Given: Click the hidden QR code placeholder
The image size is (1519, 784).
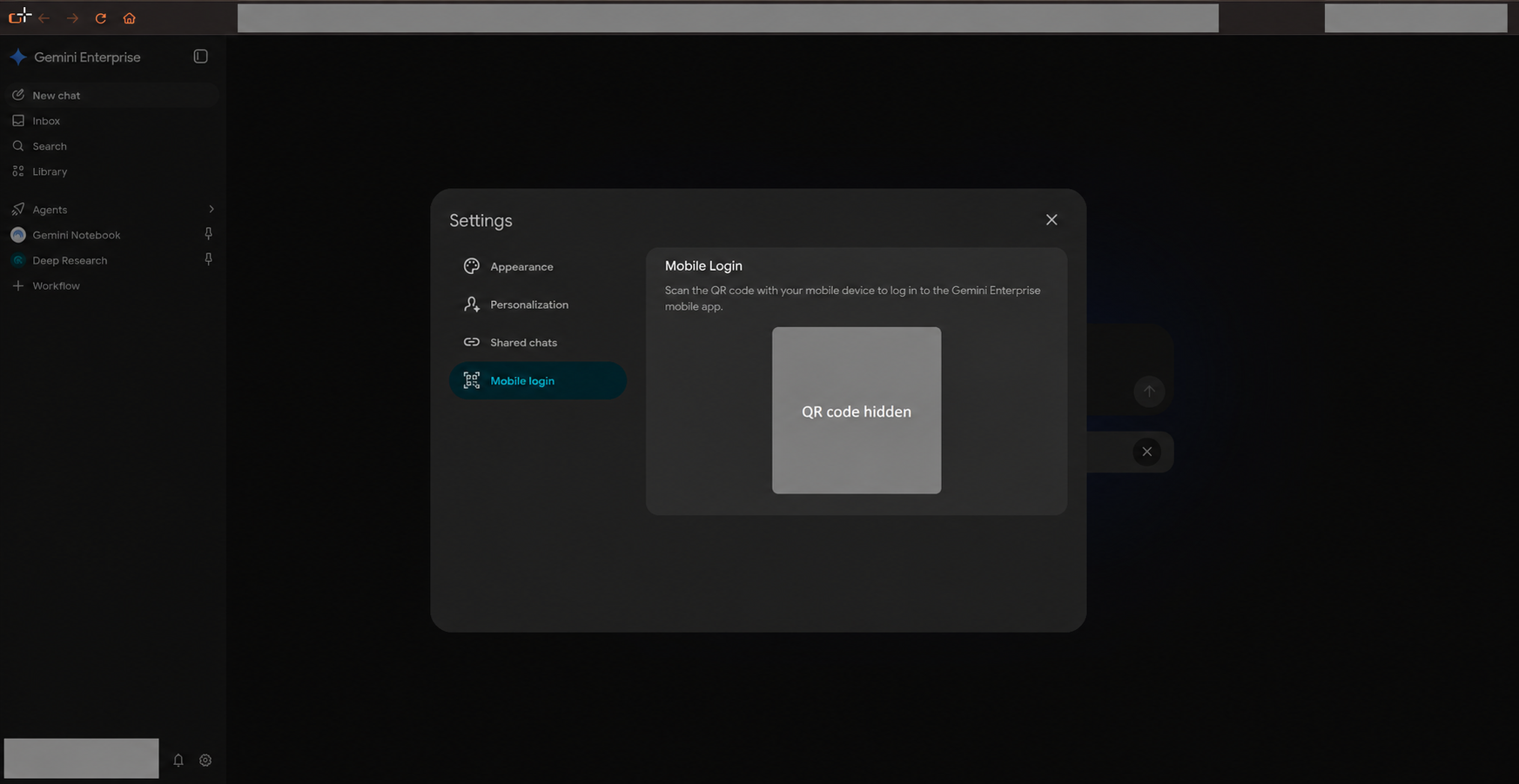Looking at the screenshot, I should coord(857,411).
